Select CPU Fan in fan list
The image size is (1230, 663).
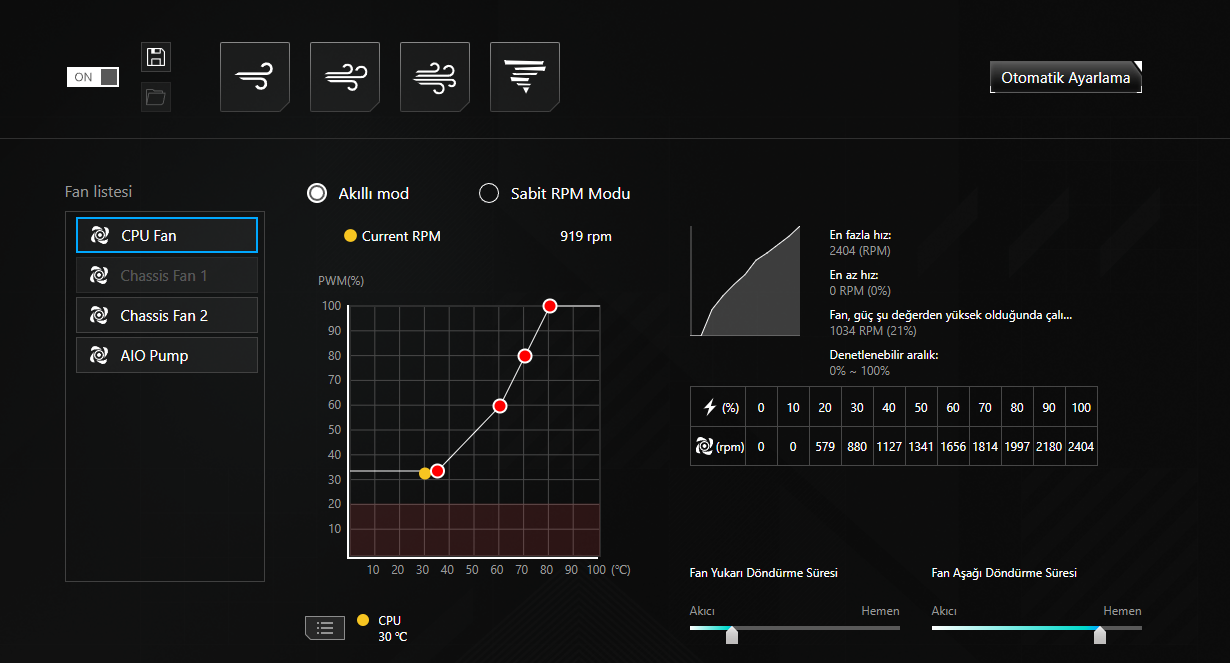click(167, 235)
